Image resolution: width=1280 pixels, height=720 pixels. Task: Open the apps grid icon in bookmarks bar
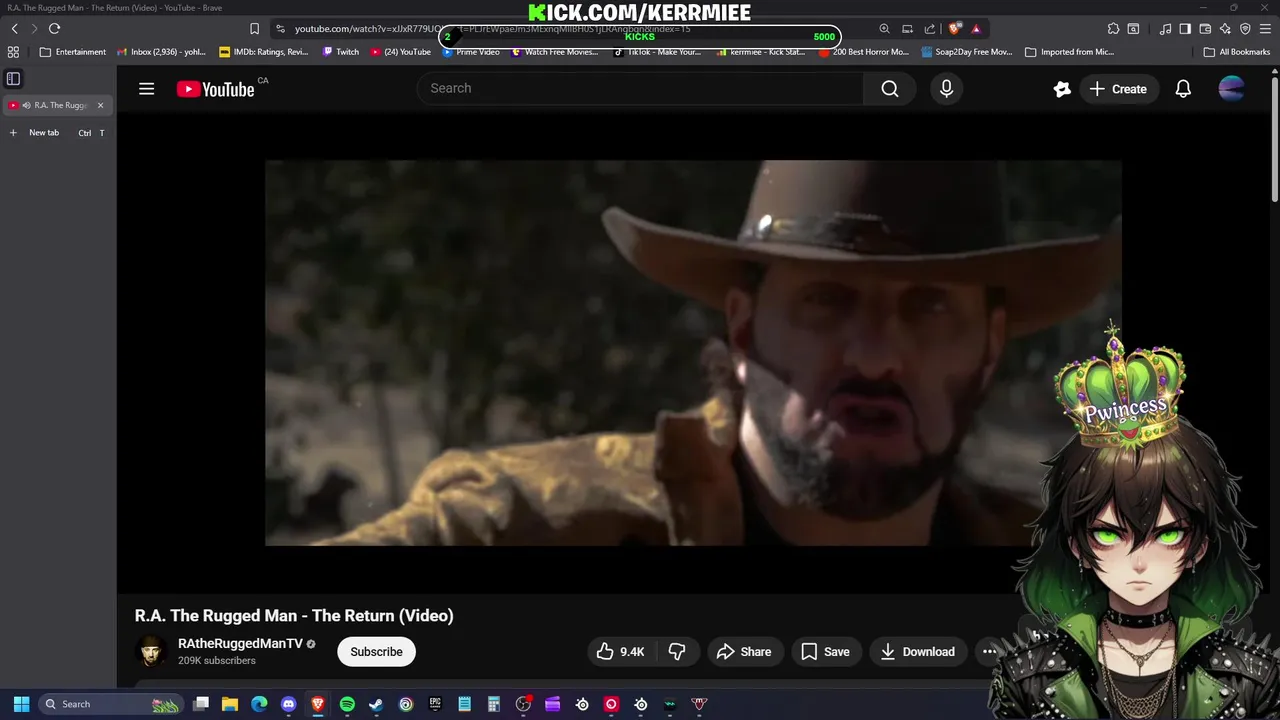pyautogui.click(x=13, y=52)
